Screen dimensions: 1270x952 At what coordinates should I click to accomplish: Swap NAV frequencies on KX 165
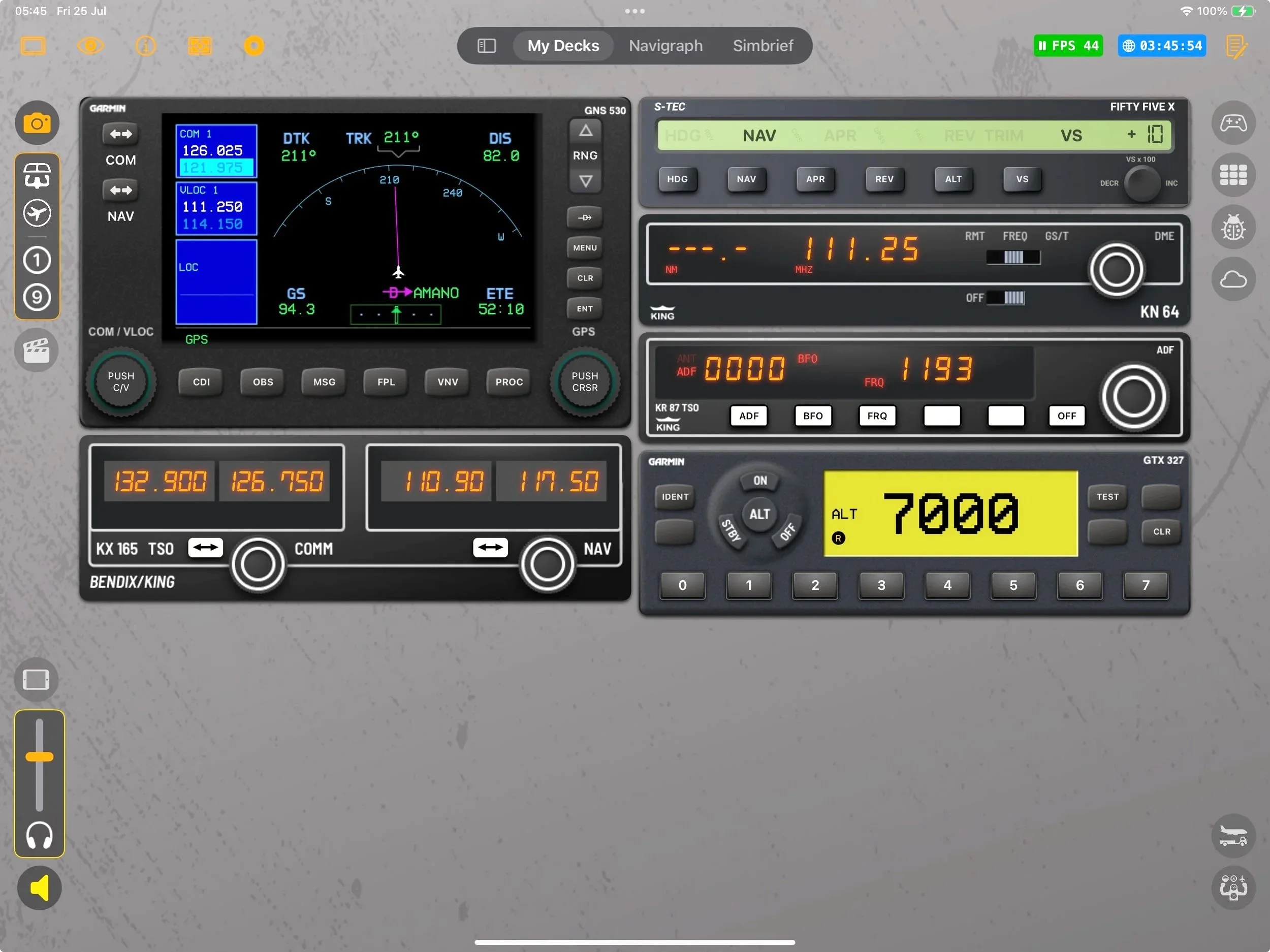pos(490,548)
